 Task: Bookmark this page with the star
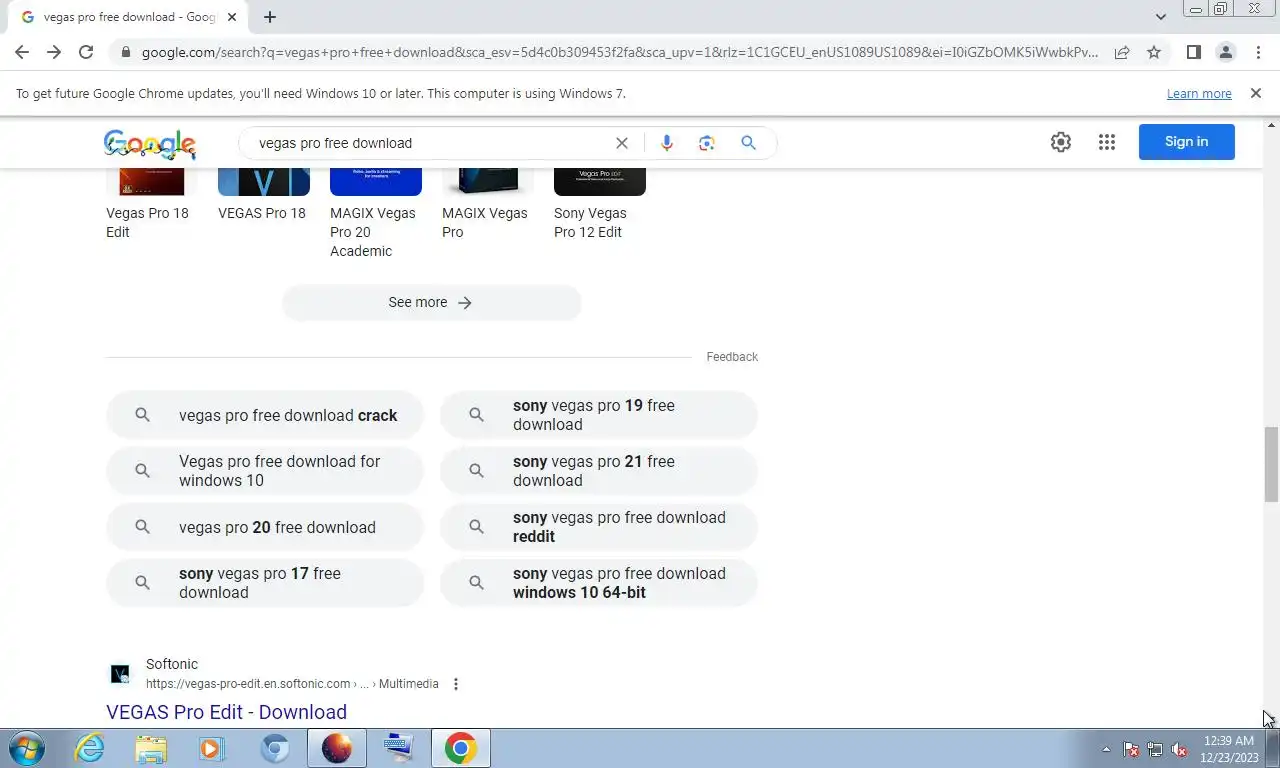(1154, 52)
